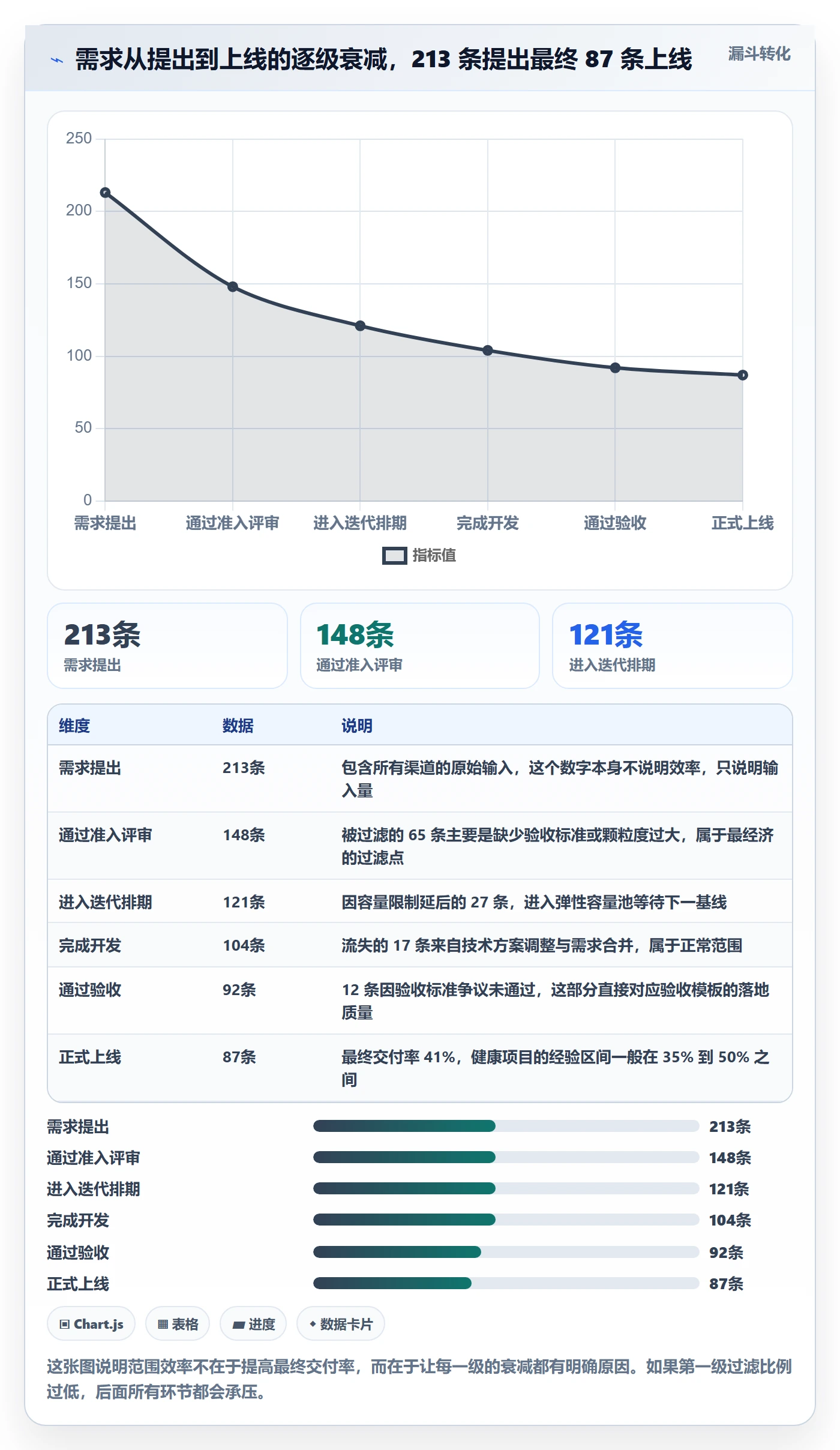Select the 213条 需求提出 card

167,646
